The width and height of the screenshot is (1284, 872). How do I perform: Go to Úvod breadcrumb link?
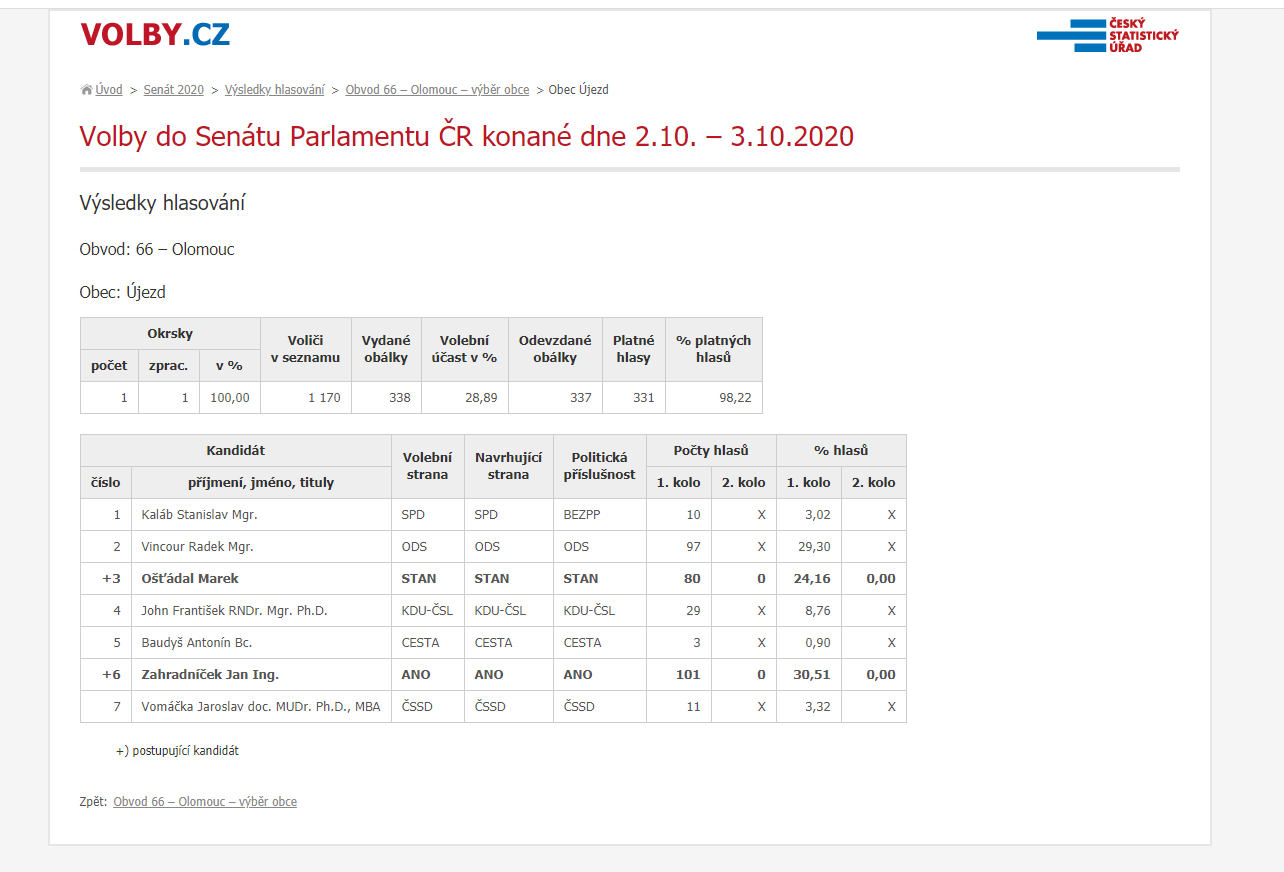tap(109, 90)
